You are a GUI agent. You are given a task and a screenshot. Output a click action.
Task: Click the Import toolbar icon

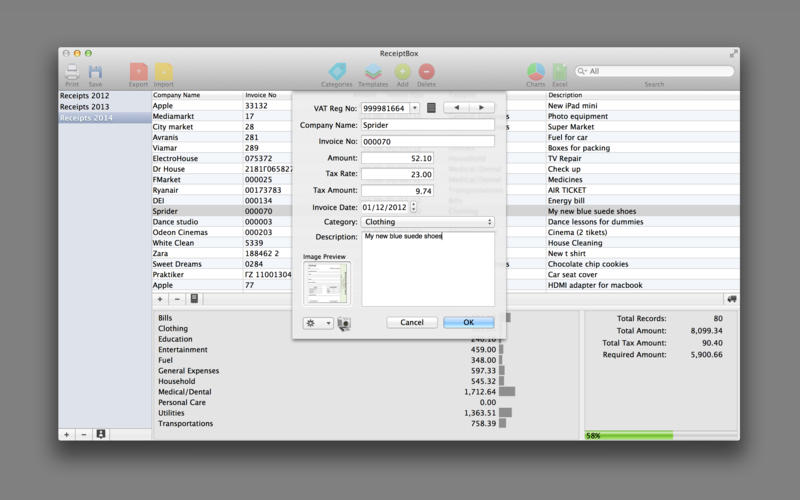tap(164, 71)
